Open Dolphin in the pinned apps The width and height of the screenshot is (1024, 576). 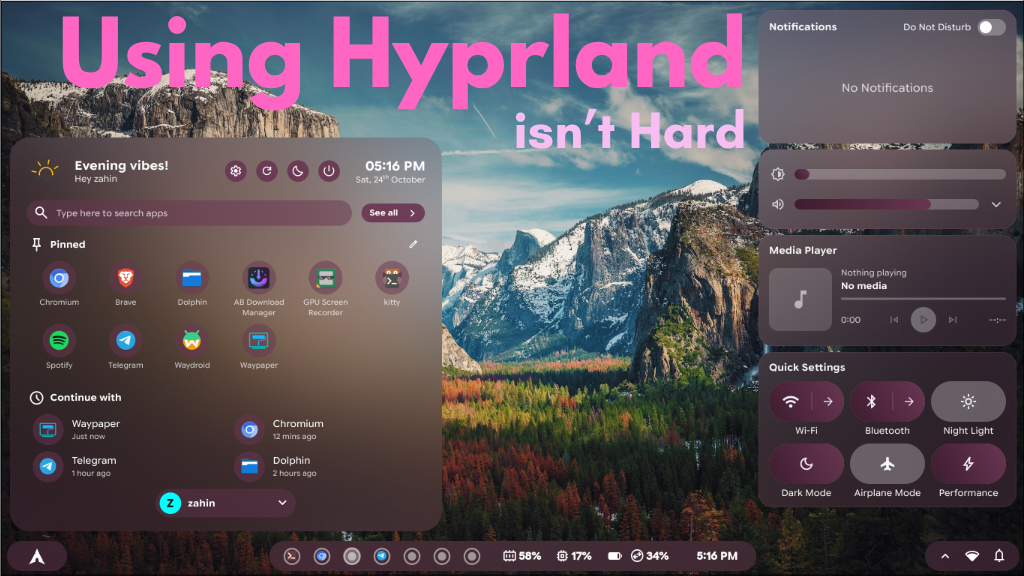point(192,278)
